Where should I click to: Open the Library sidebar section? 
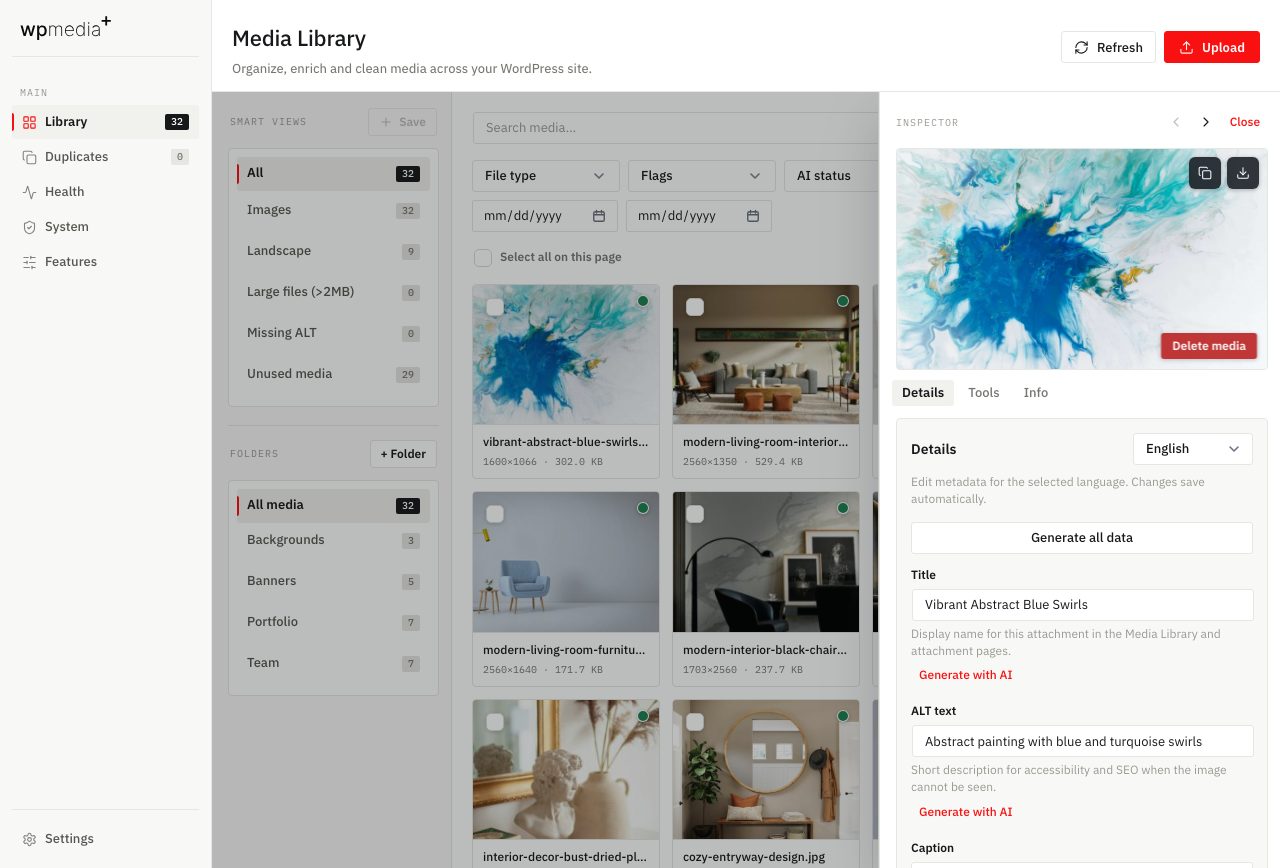105,122
